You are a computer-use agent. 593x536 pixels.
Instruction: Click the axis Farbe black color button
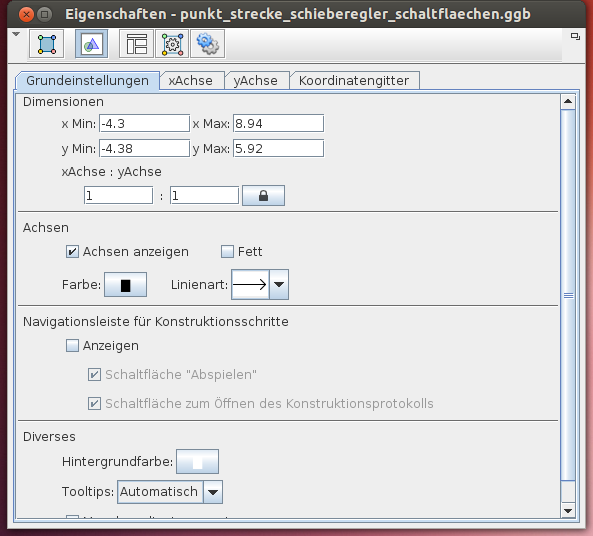(x=126, y=284)
